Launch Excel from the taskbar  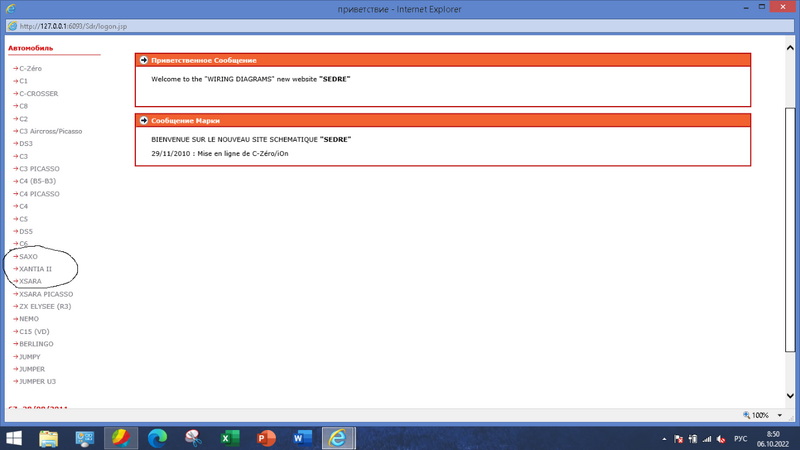pos(229,438)
